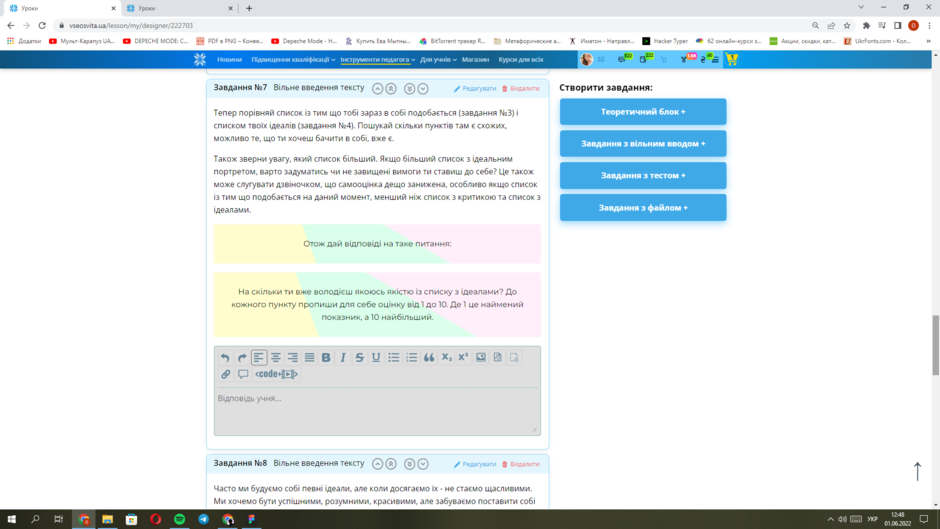
Task: Click the undo arrow in the editor toolbar
Action: pyautogui.click(x=225, y=358)
